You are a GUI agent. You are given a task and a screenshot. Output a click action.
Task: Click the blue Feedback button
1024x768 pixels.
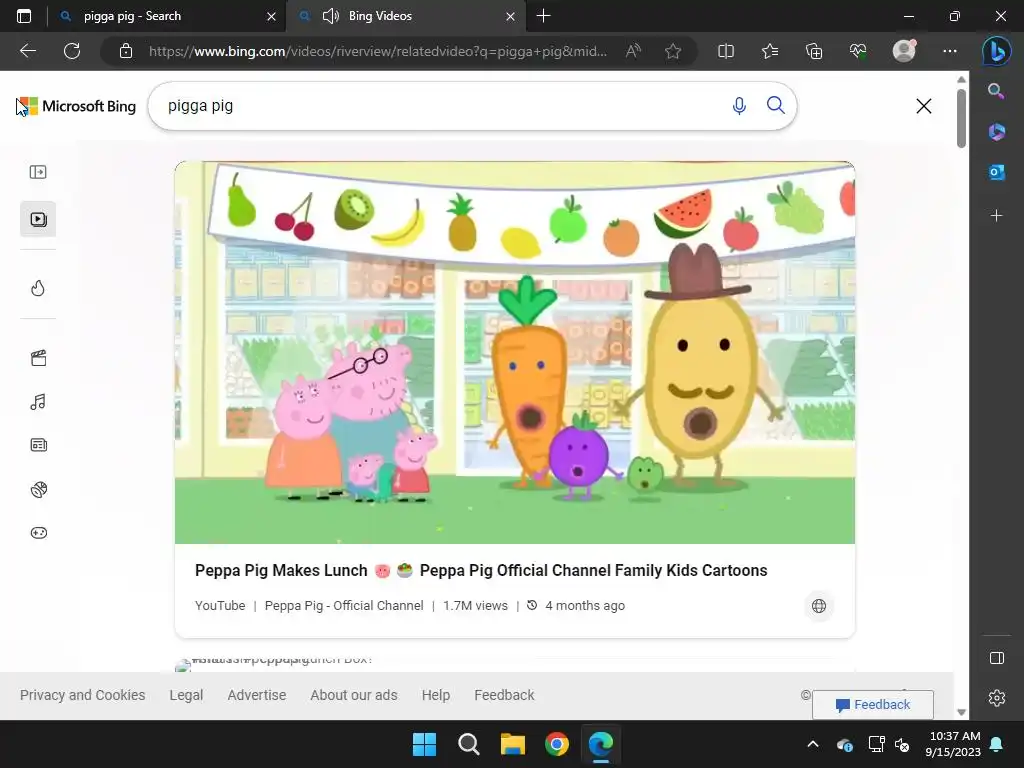872,705
